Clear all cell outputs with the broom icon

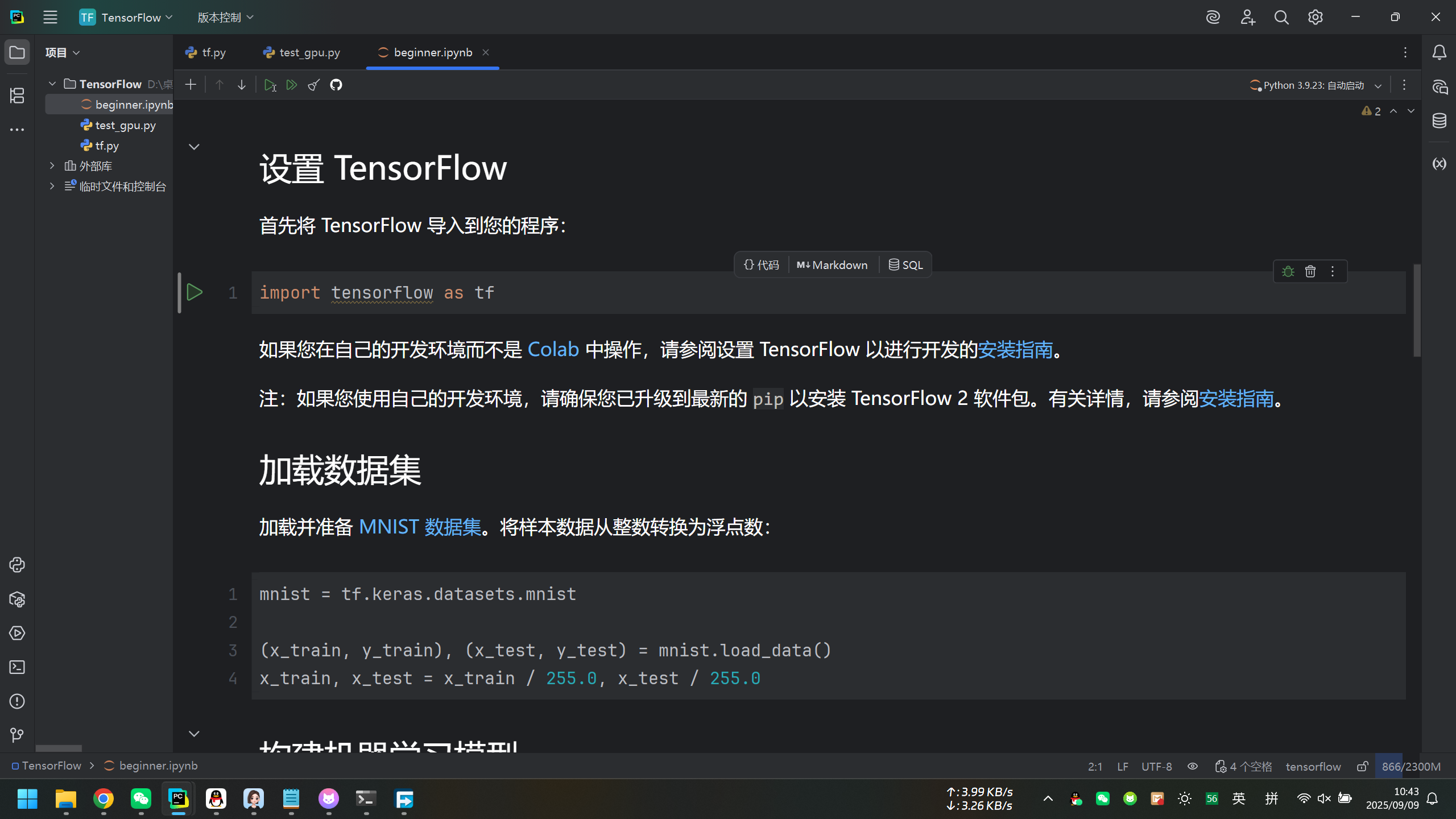tap(313, 85)
